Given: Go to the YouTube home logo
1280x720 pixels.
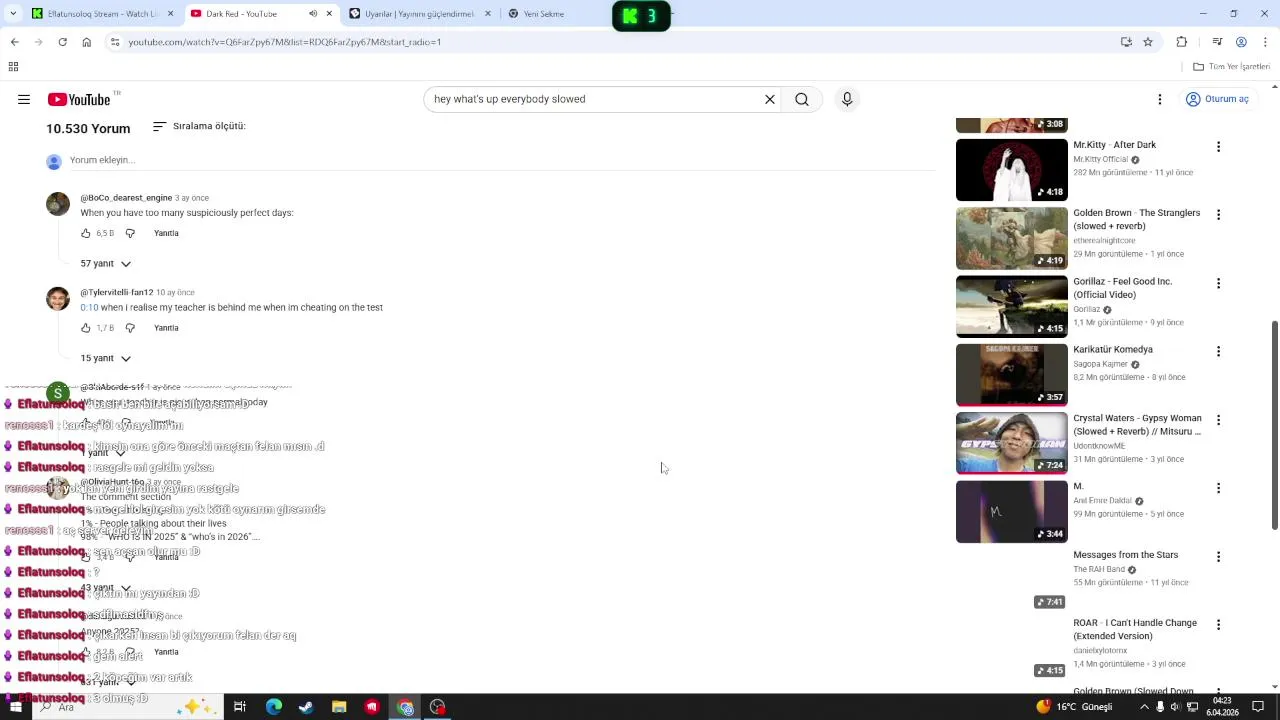Looking at the screenshot, I should click(79, 99).
